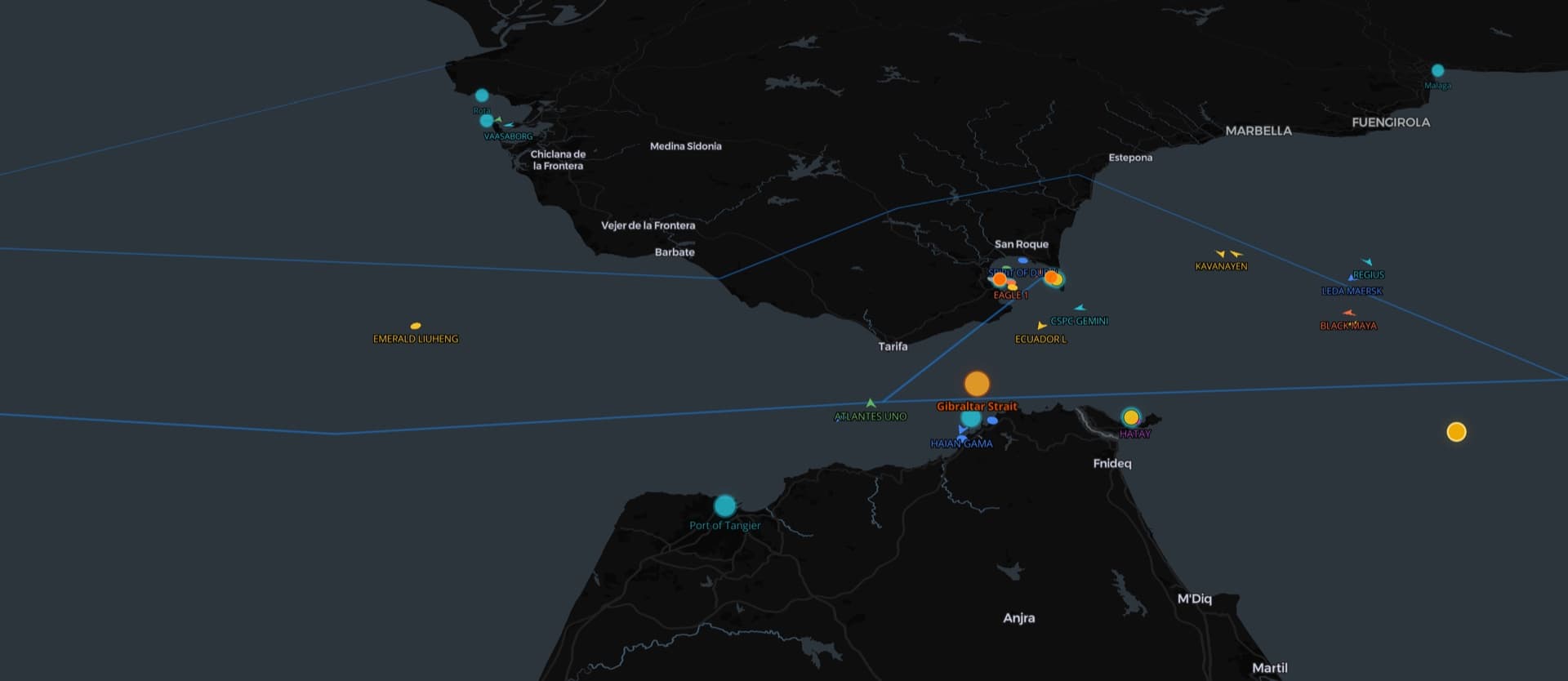Screen dimensions: 1568x681
Task: Click the BLACK MAYA vessel arrow
Action: pos(1349,313)
